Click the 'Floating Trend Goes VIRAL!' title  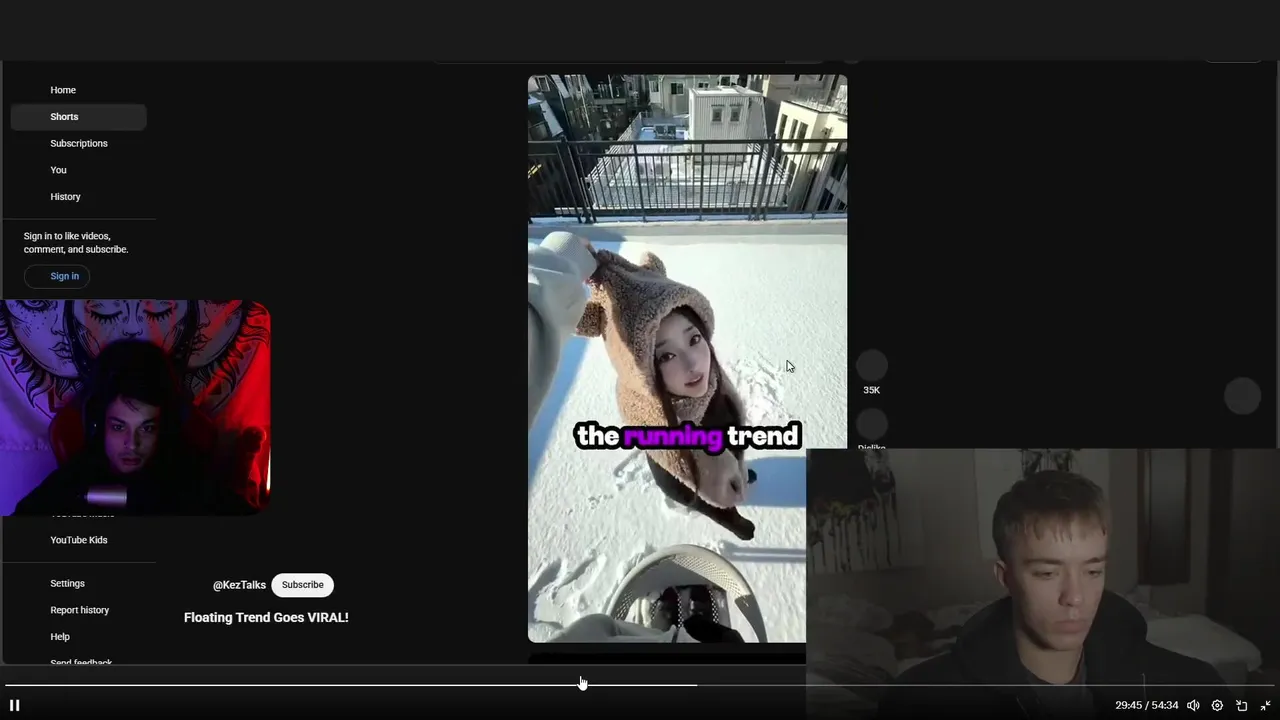266,618
